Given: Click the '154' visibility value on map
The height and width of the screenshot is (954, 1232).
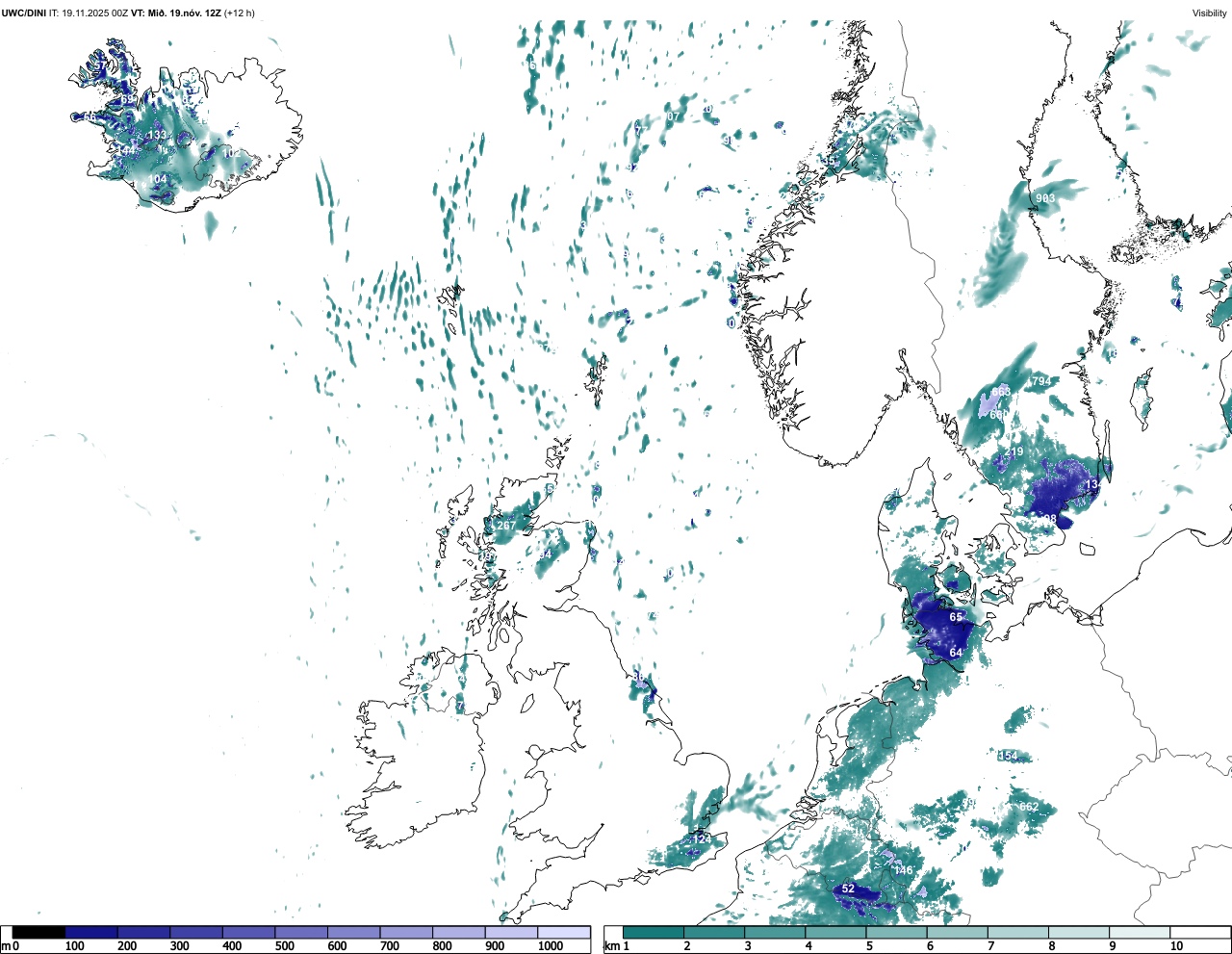Looking at the screenshot, I should [x=1008, y=756].
